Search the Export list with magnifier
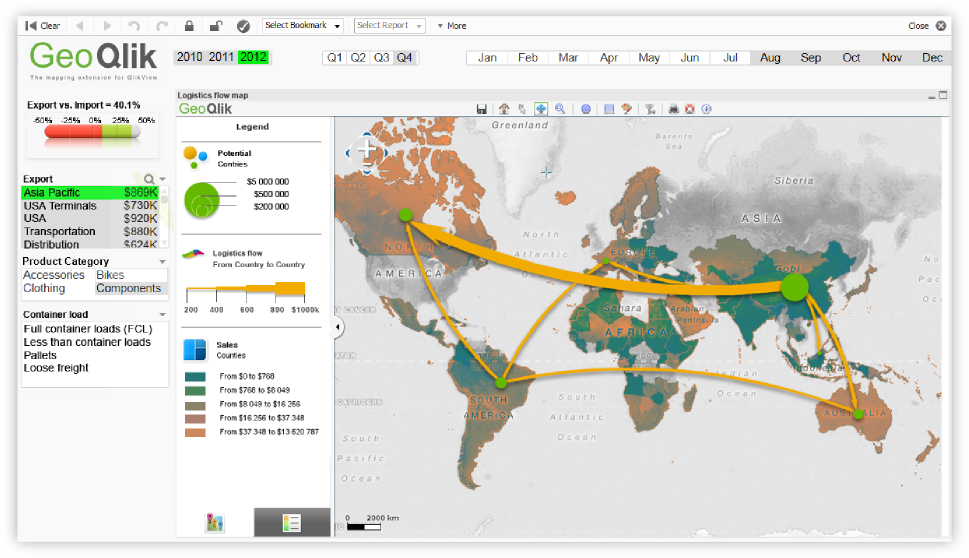Viewport: 969px width, 558px height. point(149,179)
